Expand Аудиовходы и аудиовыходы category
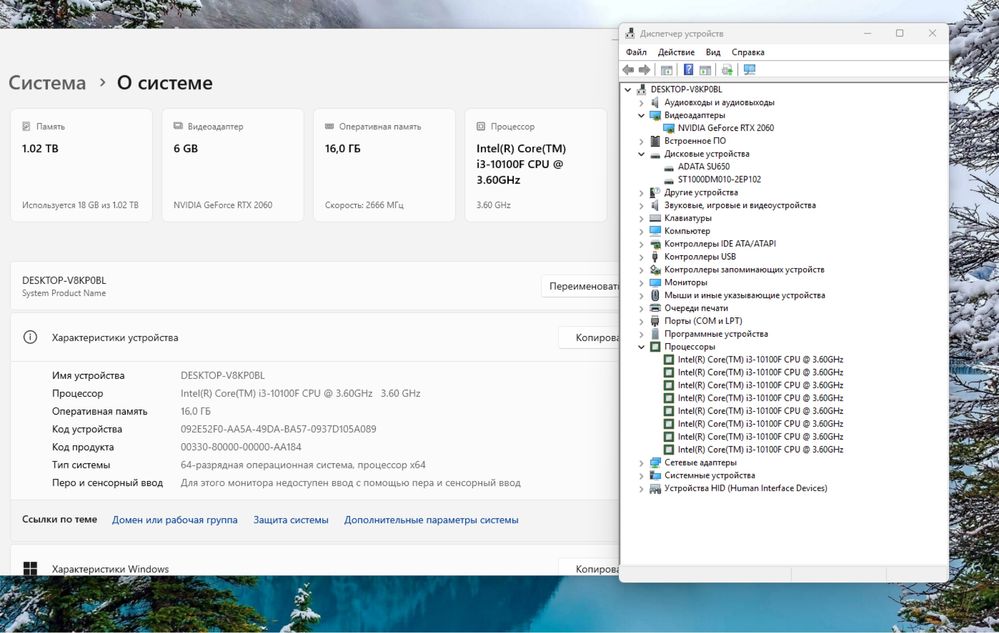Screen dimensions: 999x633 [642, 103]
